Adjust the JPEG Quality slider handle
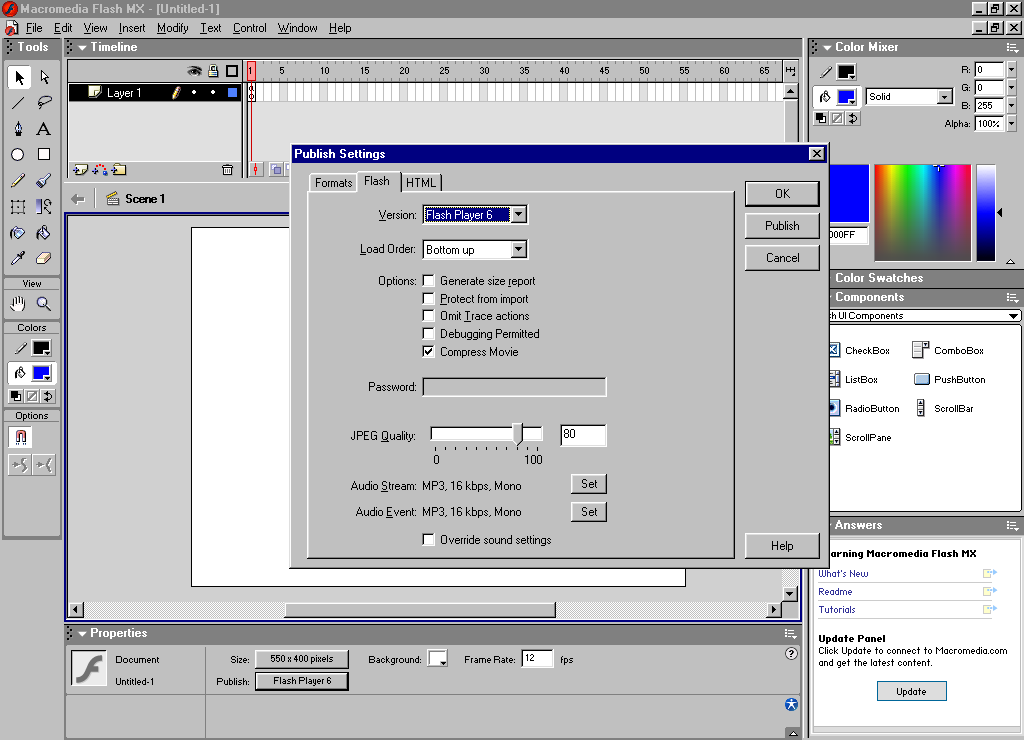The image size is (1024, 740). pyautogui.click(x=518, y=434)
